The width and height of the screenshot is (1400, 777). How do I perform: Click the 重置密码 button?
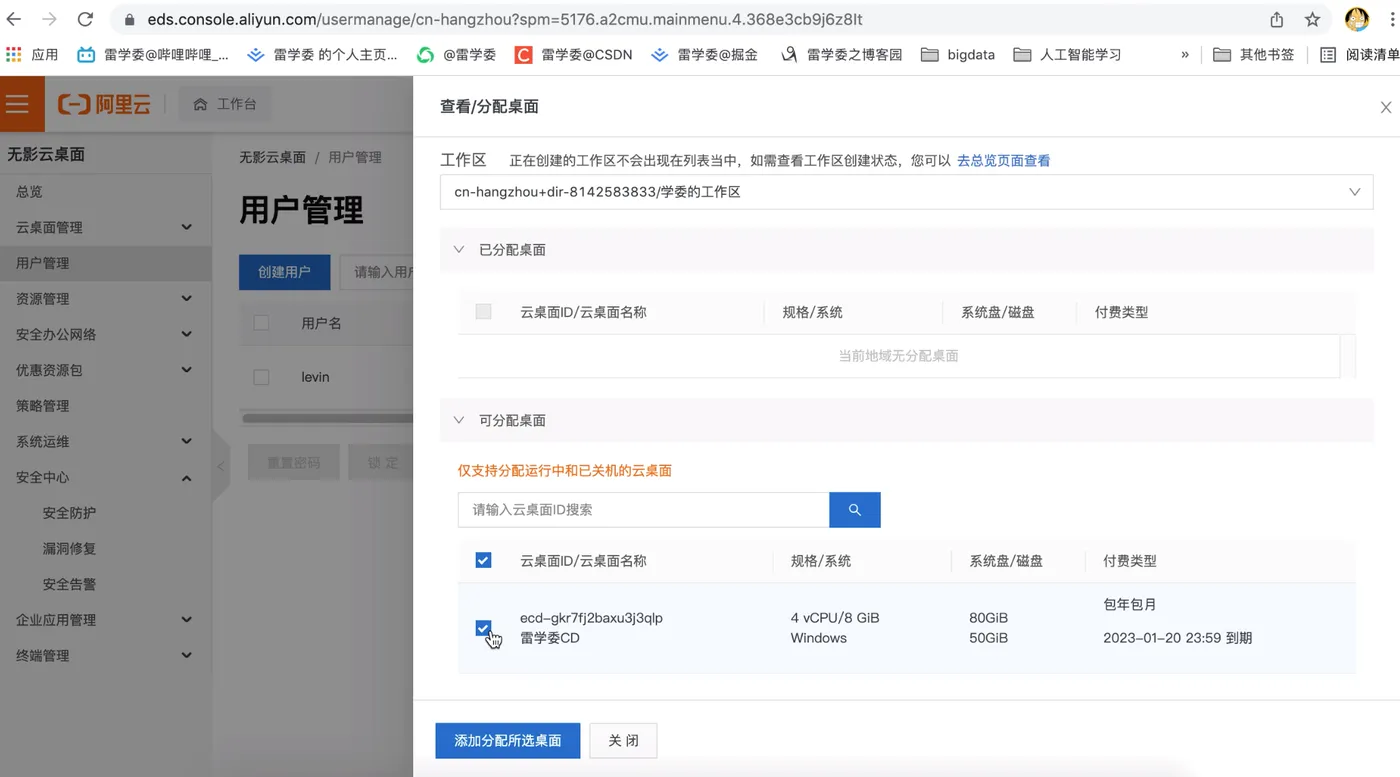point(294,463)
